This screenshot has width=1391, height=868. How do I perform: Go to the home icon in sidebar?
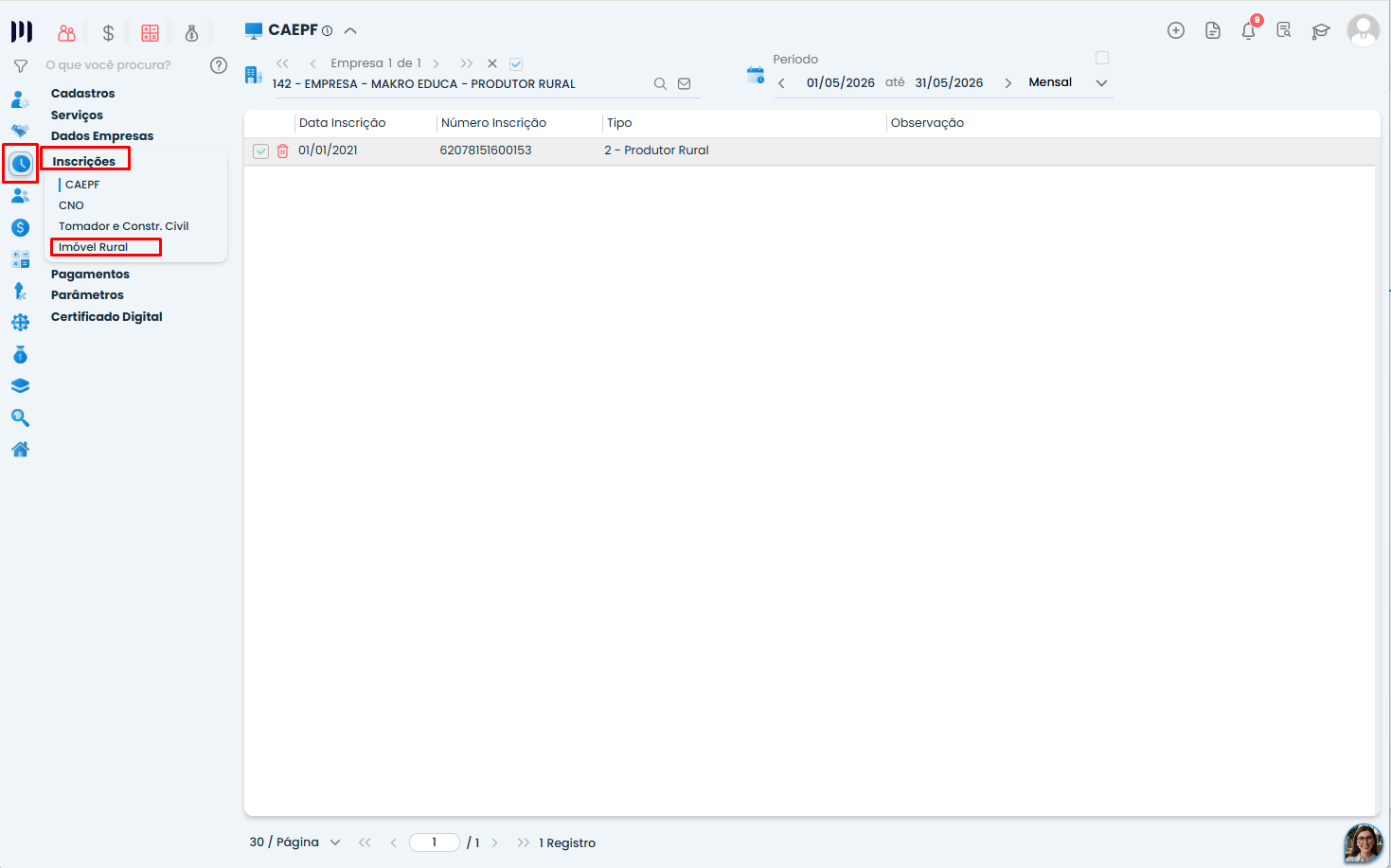(x=20, y=450)
